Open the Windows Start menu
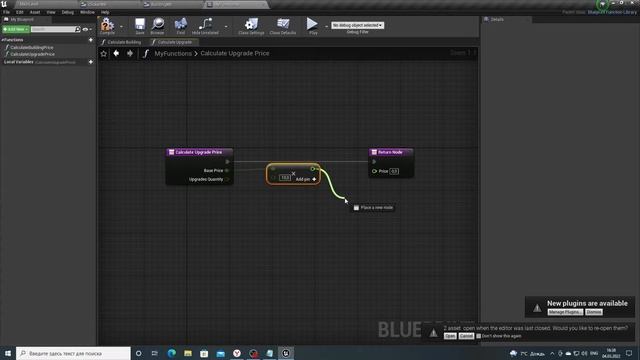This screenshot has height=360, width=640. click(8, 353)
